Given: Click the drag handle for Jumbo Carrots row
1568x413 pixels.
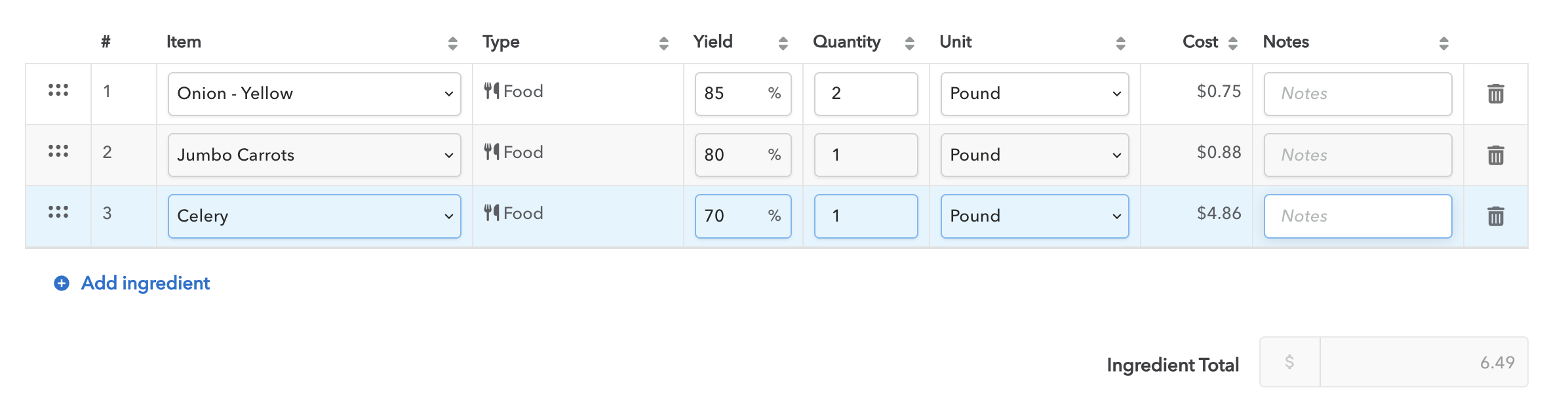Looking at the screenshot, I should tap(58, 151).
